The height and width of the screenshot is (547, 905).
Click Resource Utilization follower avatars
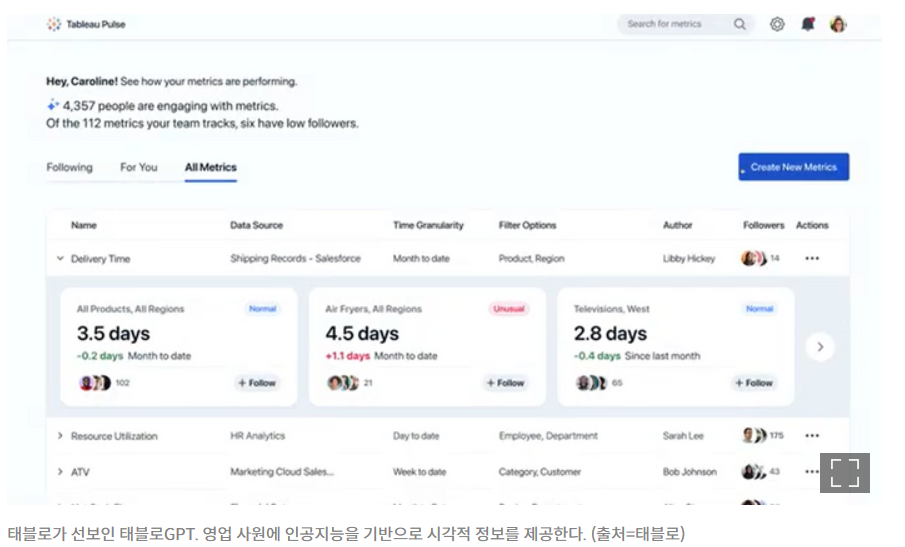[x=754, y=436]
